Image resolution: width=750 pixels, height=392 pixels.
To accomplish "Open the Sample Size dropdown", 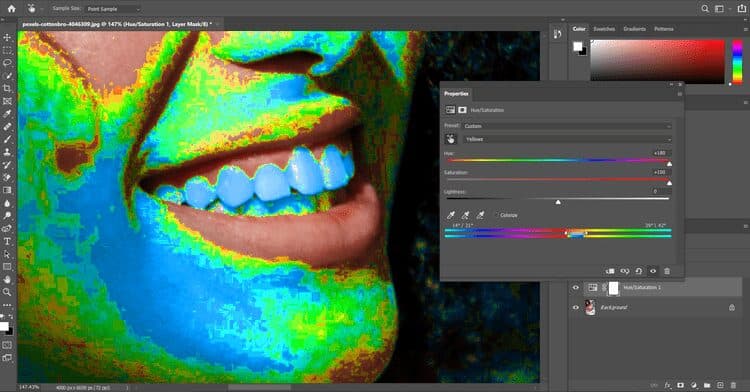I will click(113, 9).
